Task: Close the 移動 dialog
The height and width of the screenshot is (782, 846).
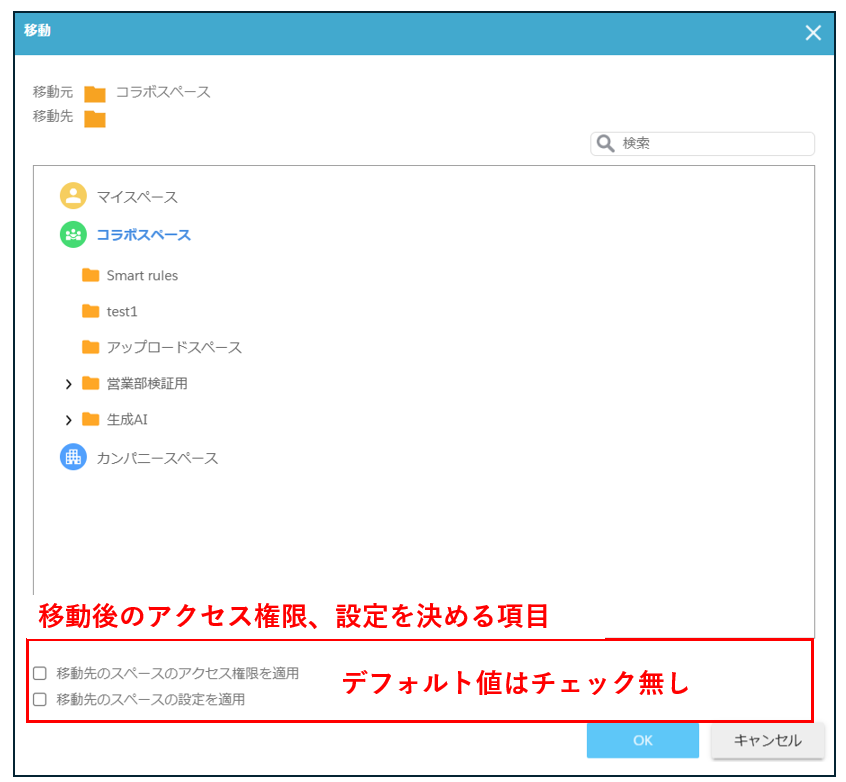Action: click(x=813, y=33)
